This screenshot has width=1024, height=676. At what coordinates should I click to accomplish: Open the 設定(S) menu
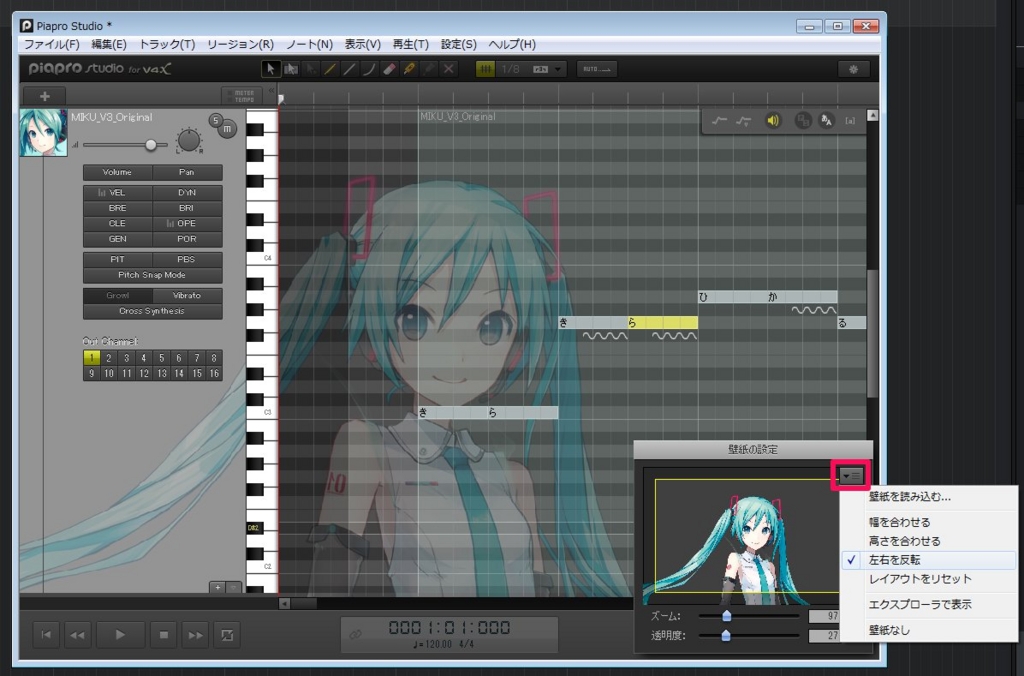(458, 44)
